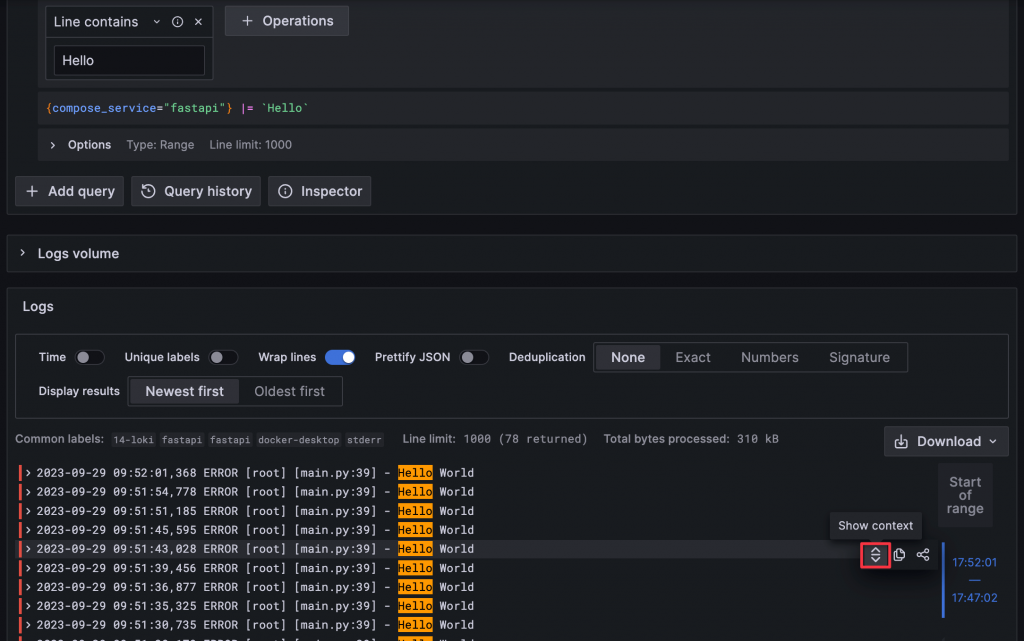This screenshot has height=641, width=1024.
Task: Expand the 09:51:39,456 log row
Action: (x=28, y=568)
